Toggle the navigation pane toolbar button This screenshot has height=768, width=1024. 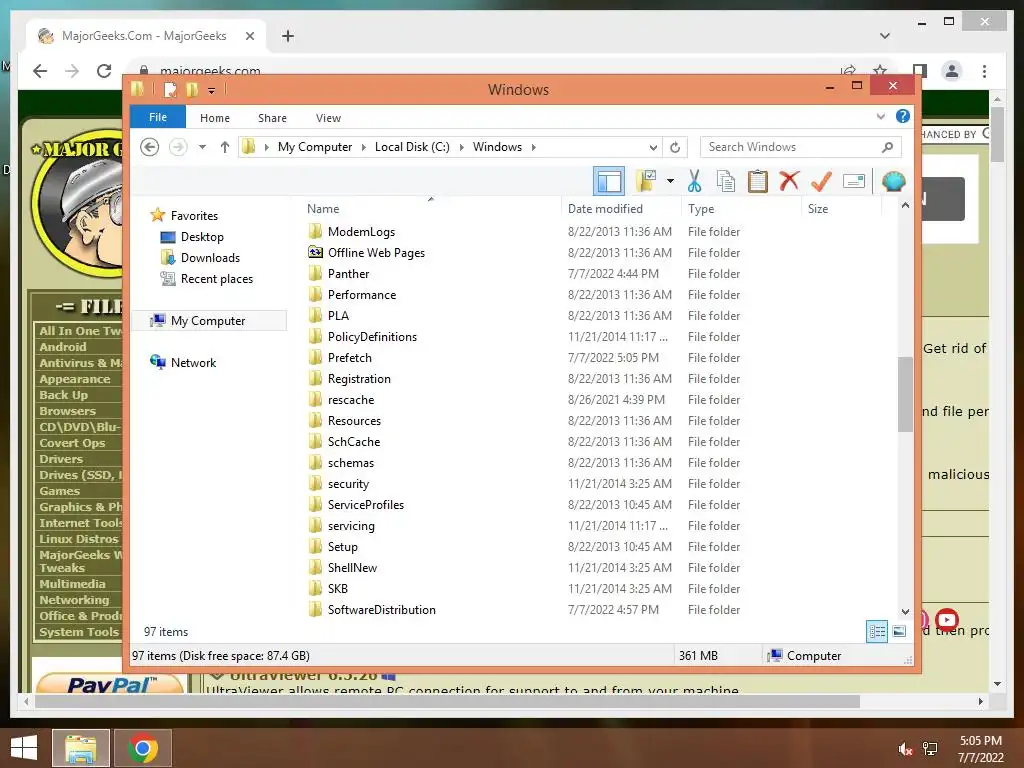point(609,181)
